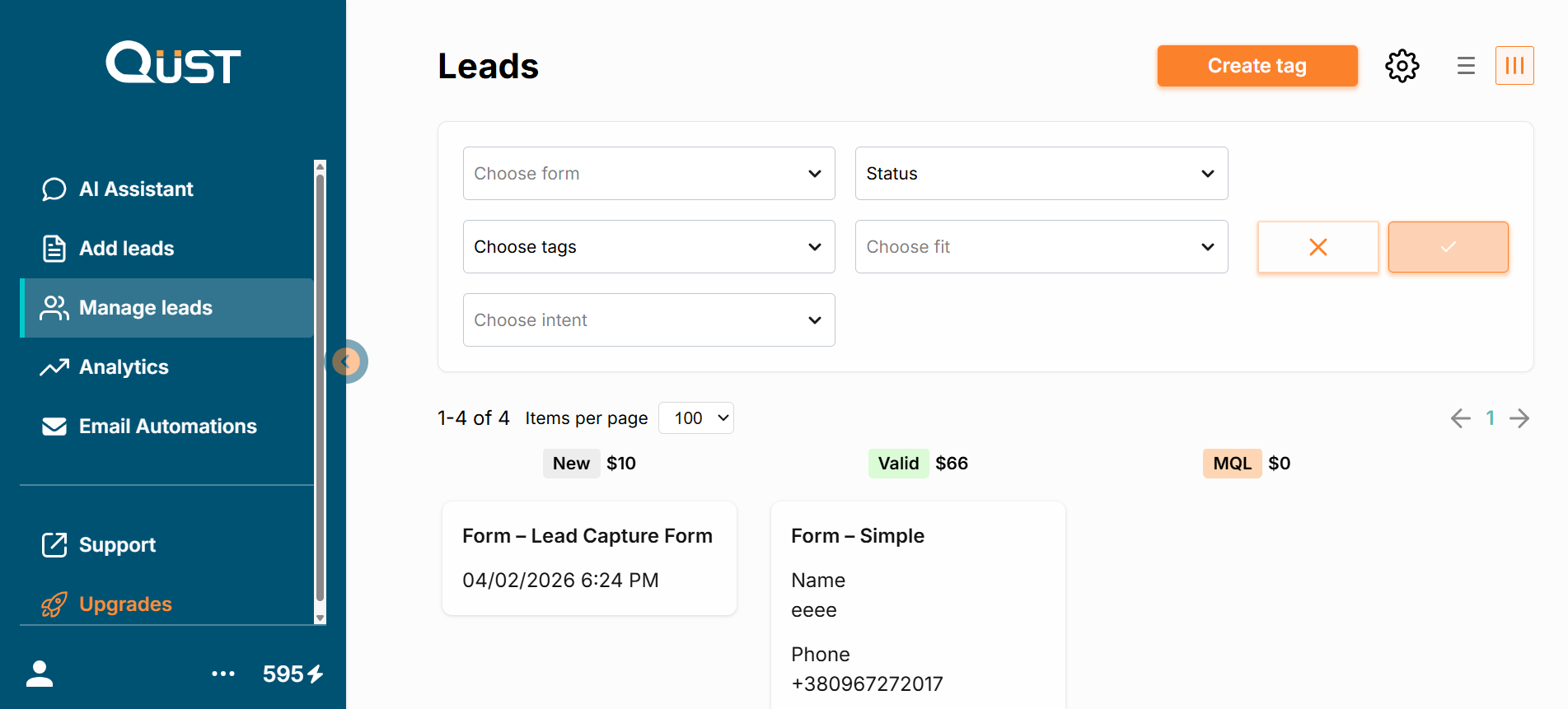Click the user profile icon
The width and height of the screenshot is (1568, 709).
[x=40, y=674]
